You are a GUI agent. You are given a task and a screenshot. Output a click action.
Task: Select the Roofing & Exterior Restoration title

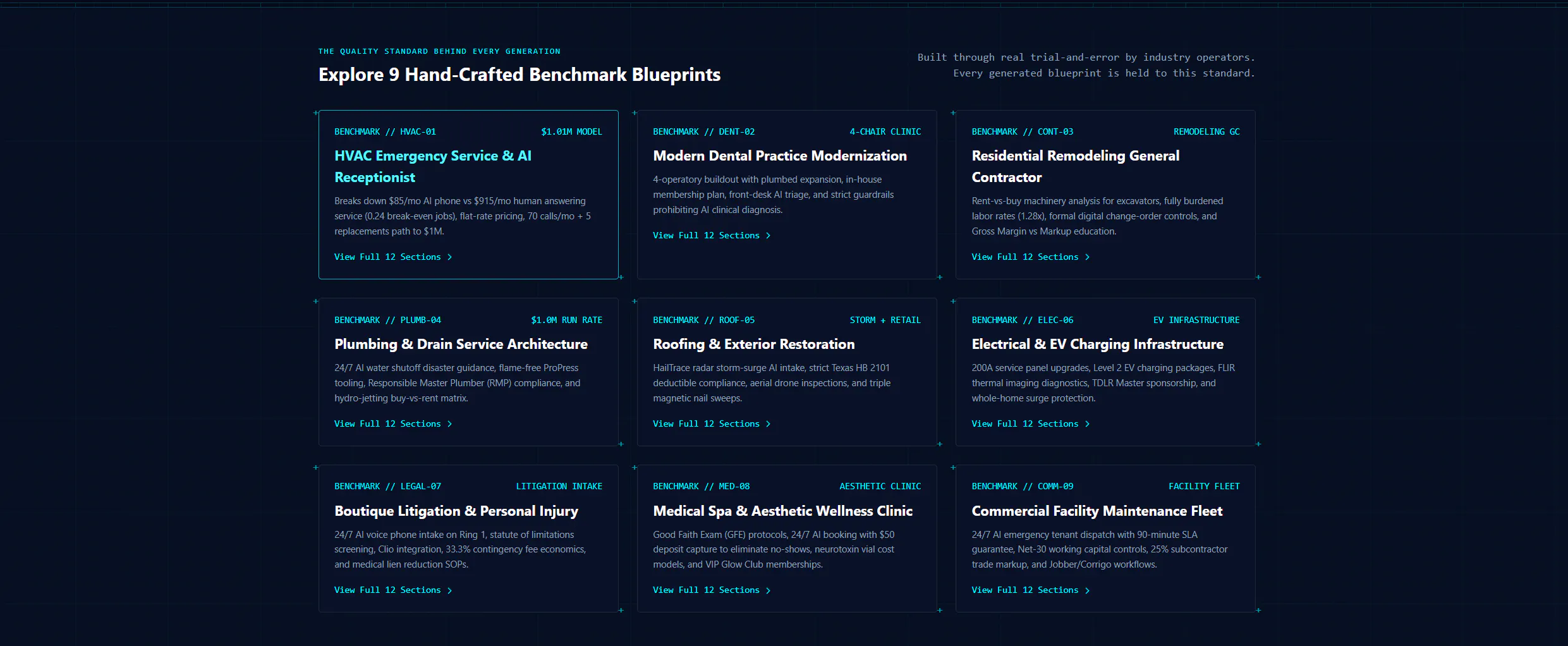point(754,344)
